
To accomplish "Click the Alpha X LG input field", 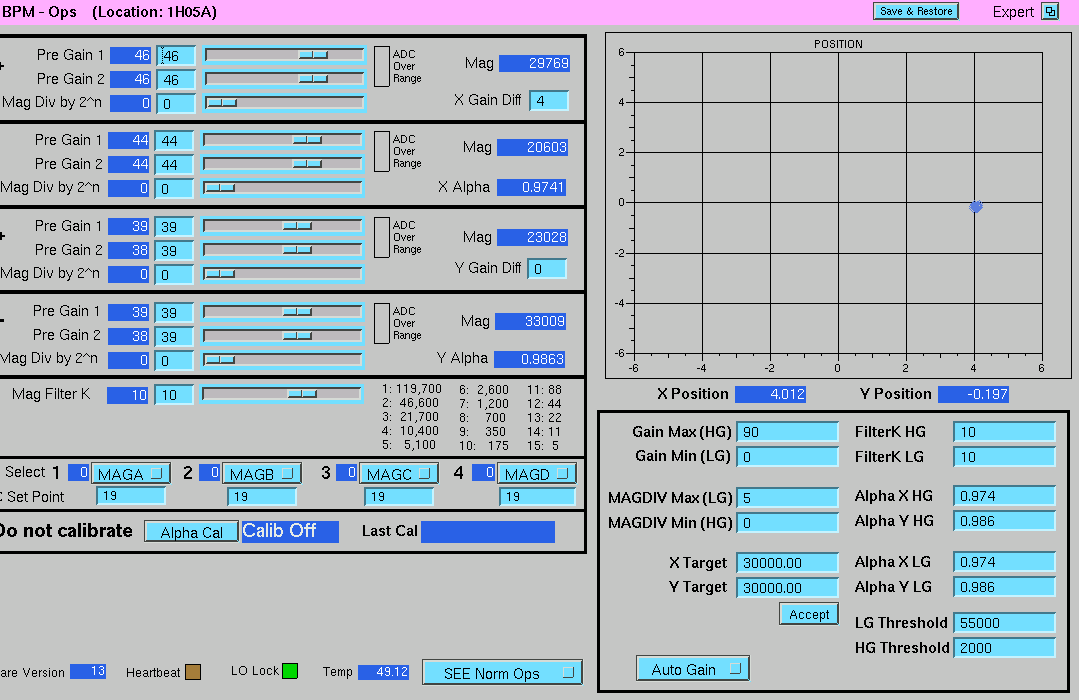I will pyautogui.click(x=1004, y=562).
